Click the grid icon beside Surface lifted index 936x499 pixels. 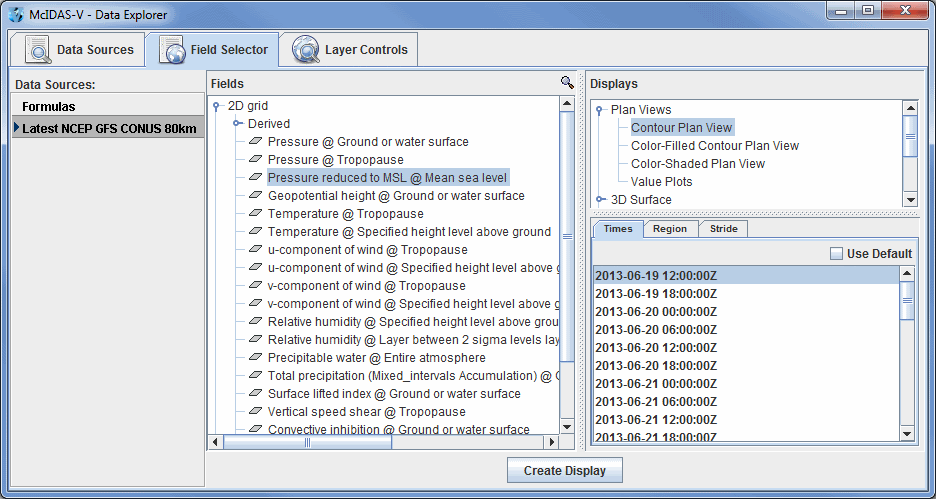[255, 394]
